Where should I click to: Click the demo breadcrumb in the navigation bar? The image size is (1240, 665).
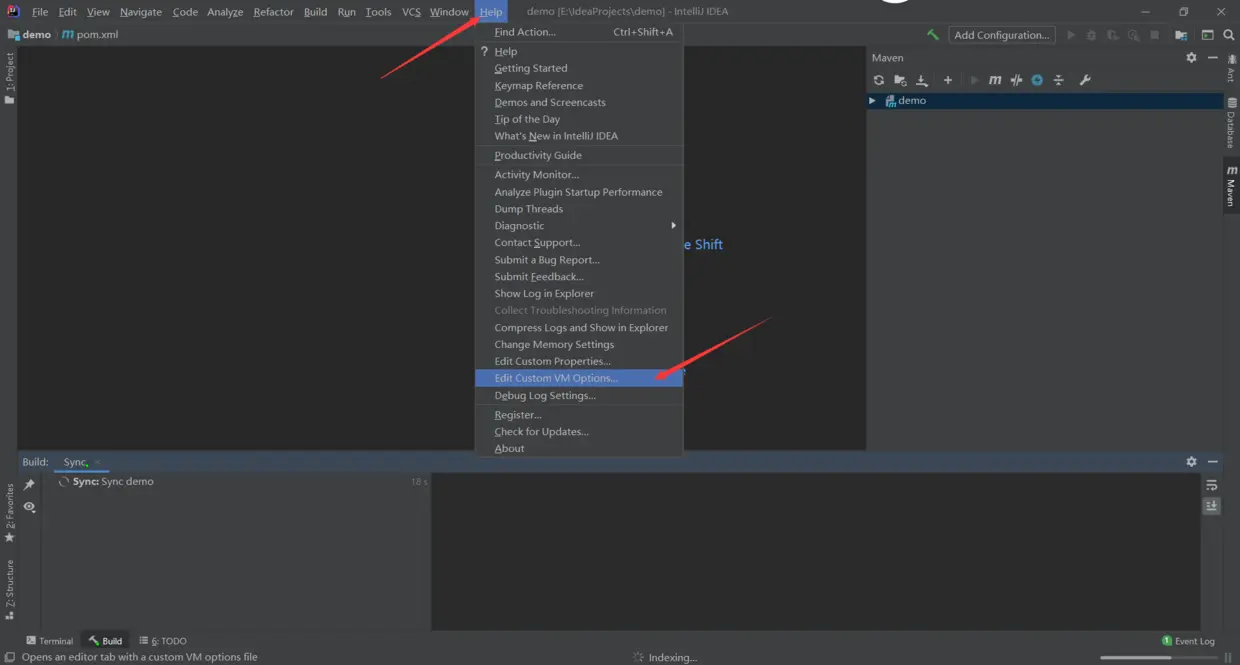tap(29, 35)
